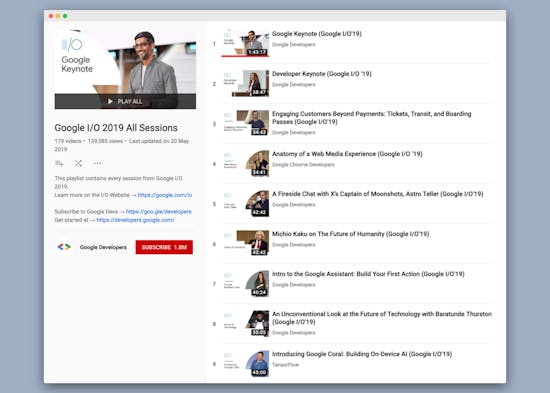Shuffle the playlist with the shuffle icon
Screen dimensions: 550x393
point(78,163)
